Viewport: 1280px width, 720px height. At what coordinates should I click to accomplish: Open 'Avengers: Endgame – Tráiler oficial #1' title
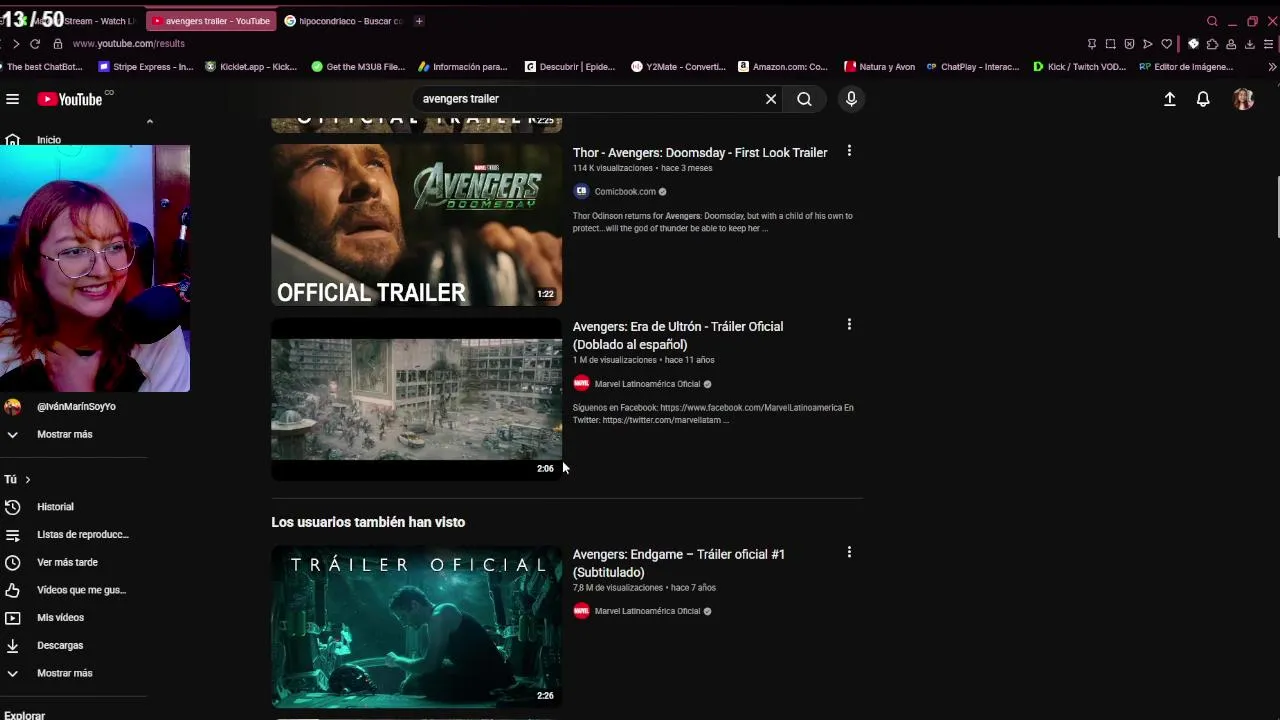pos(679,563)
